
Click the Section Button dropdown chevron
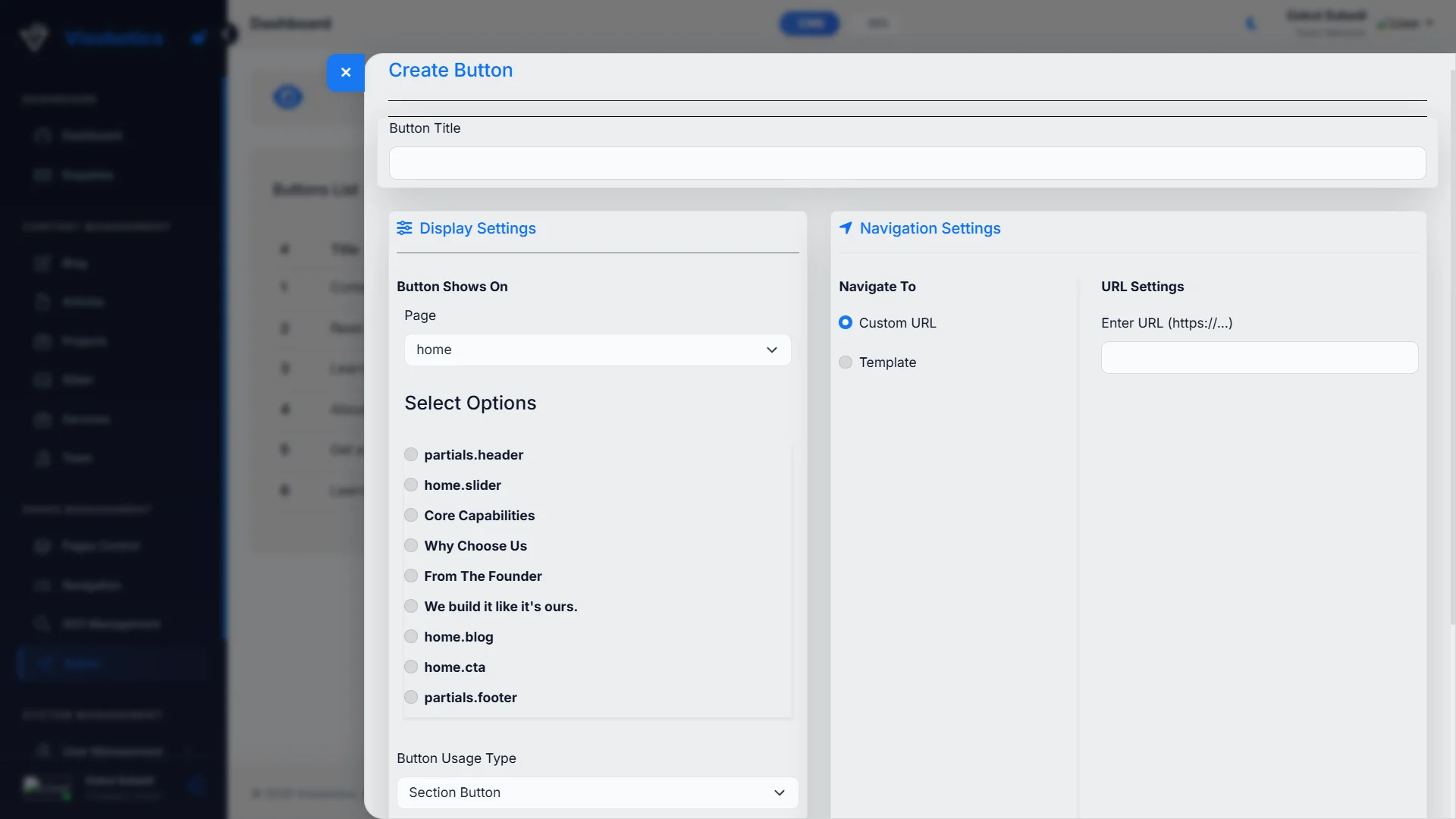[779, 792]
